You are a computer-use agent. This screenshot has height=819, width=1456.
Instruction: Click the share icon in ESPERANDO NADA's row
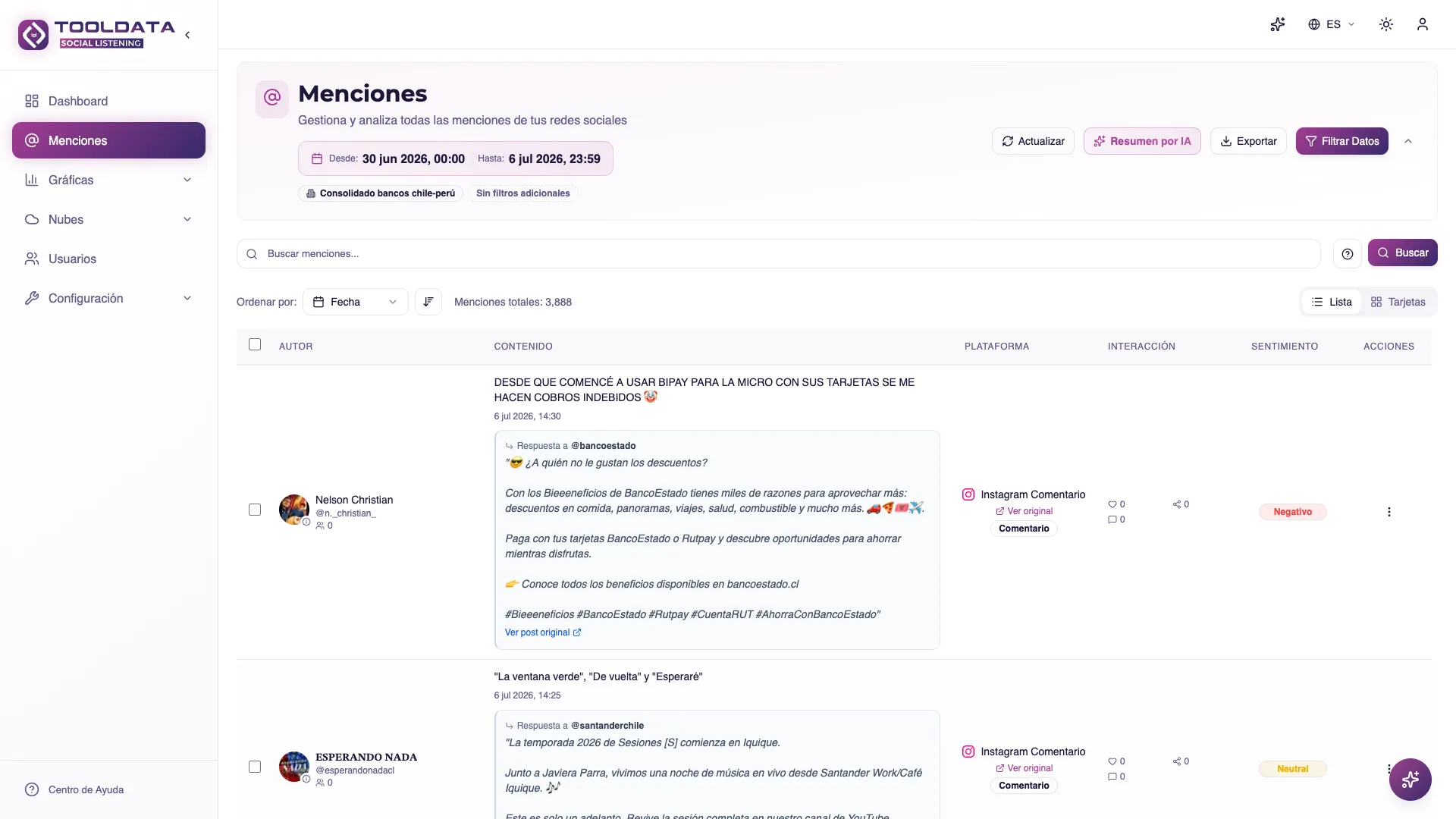[x=1177, y=761]
